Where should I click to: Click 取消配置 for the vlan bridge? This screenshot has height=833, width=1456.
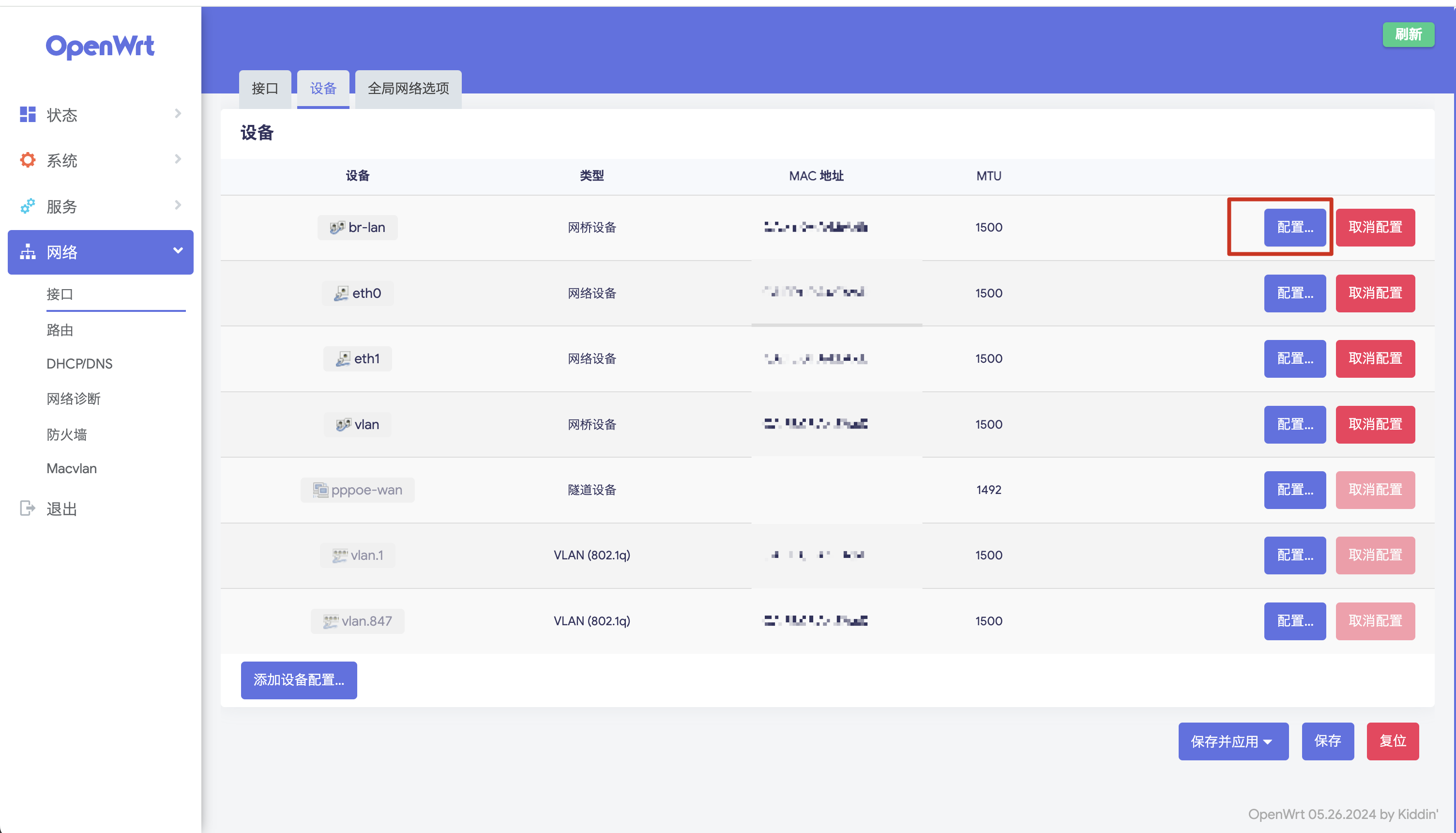1375,425
